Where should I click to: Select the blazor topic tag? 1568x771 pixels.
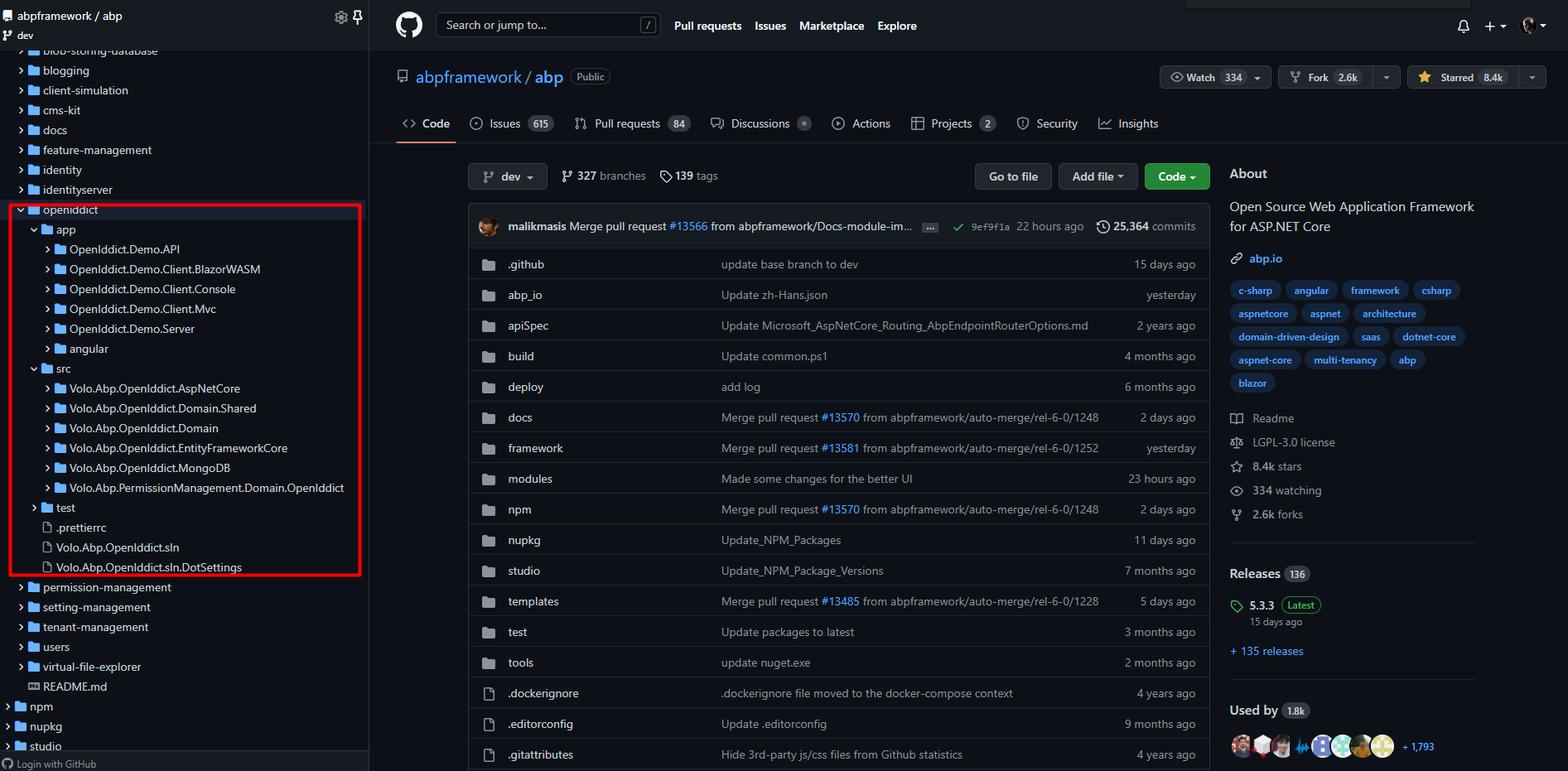pyautogui.click(x=1252, y=383)
